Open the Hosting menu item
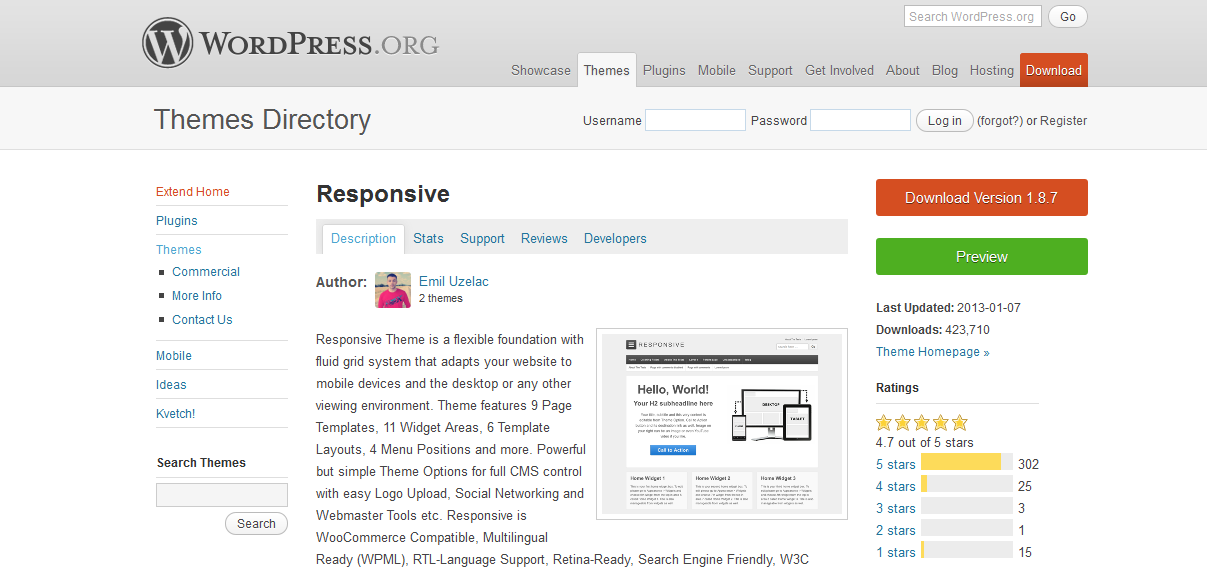This screenshot has width=1207, height=573. click(992, 70)
